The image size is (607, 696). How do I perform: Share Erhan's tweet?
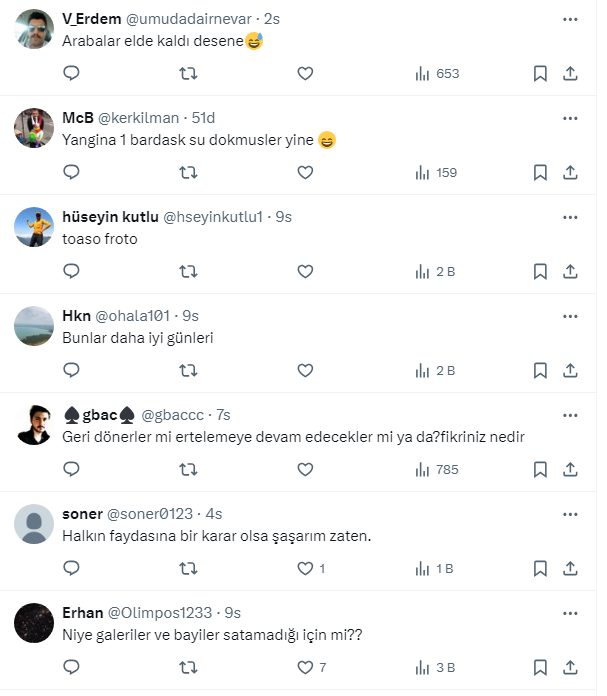[x=570, y=667]
